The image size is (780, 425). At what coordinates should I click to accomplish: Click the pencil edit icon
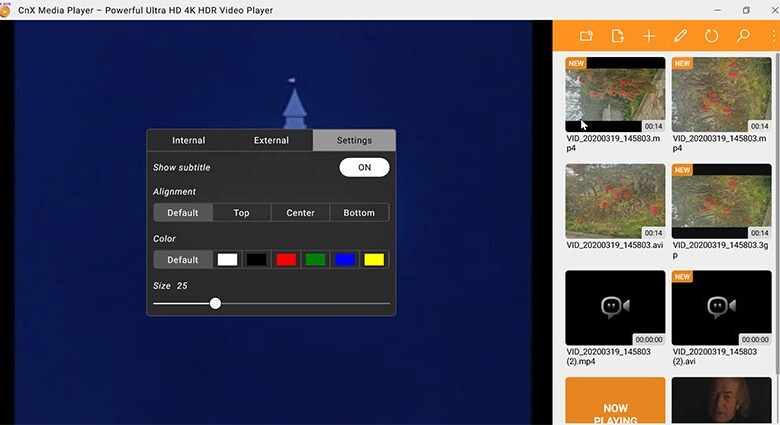(x=680, y=36)
